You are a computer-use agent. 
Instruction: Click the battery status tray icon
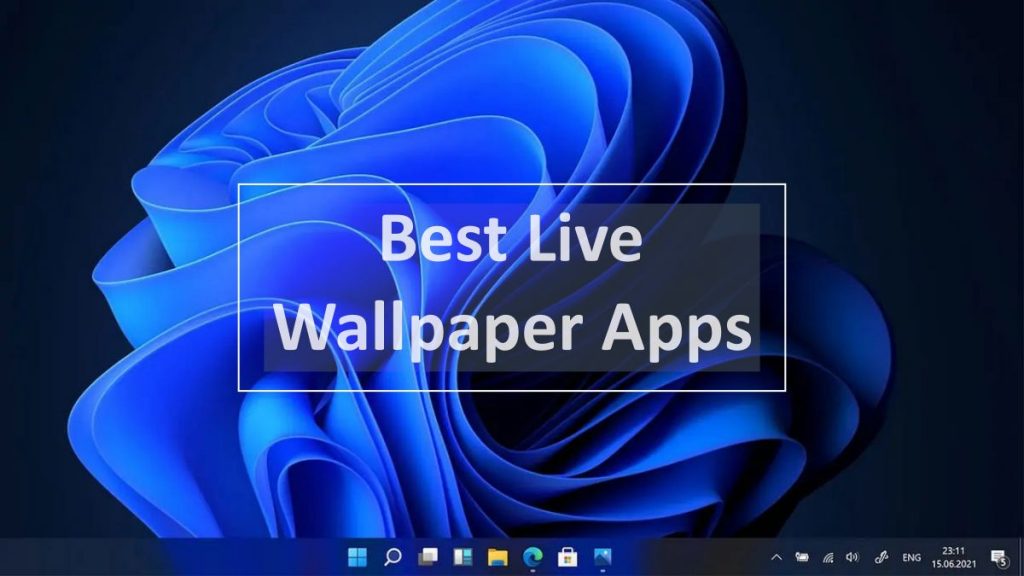click(802, 557)
